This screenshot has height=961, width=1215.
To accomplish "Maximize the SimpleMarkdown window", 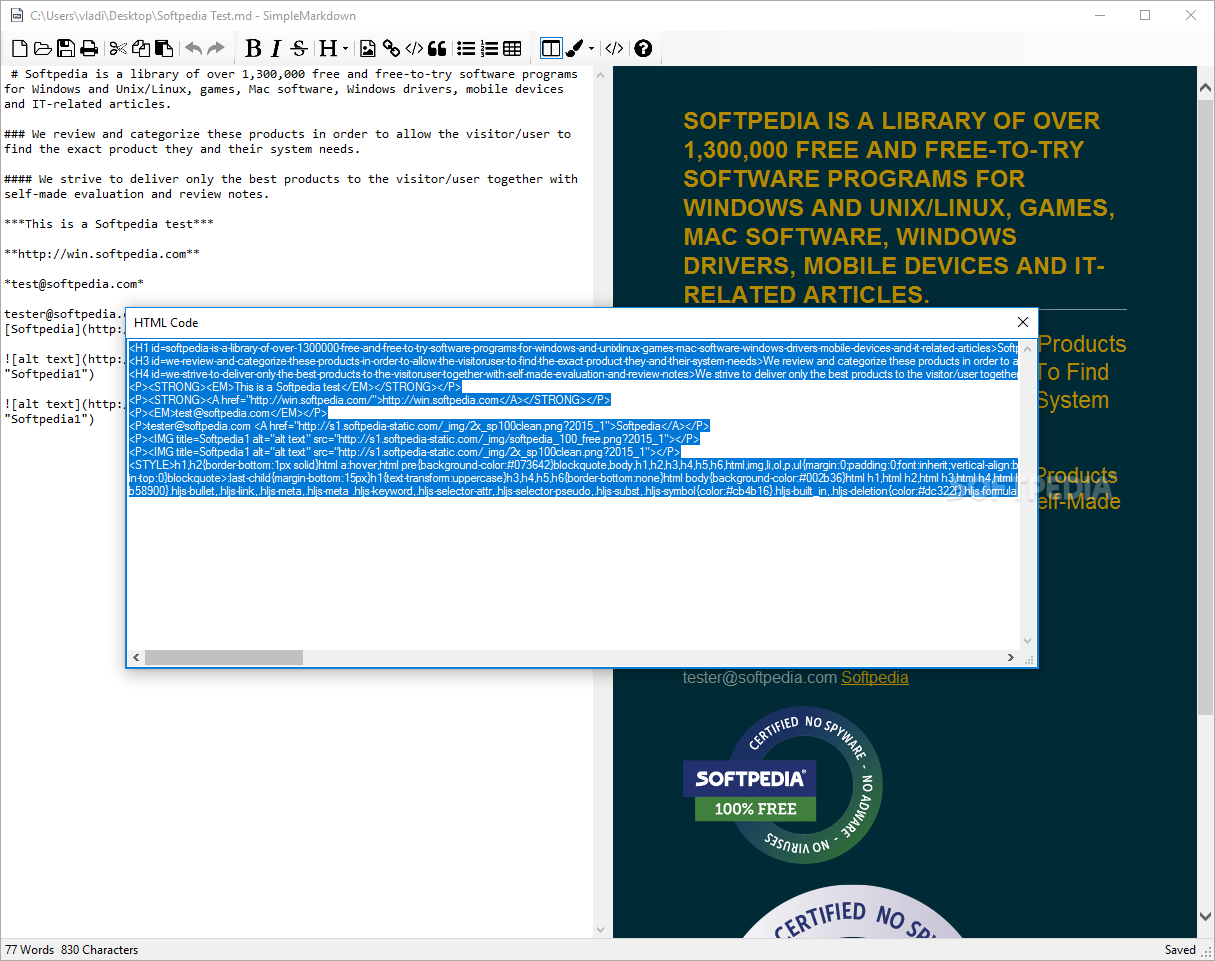I will click(x=1145, y=16).
